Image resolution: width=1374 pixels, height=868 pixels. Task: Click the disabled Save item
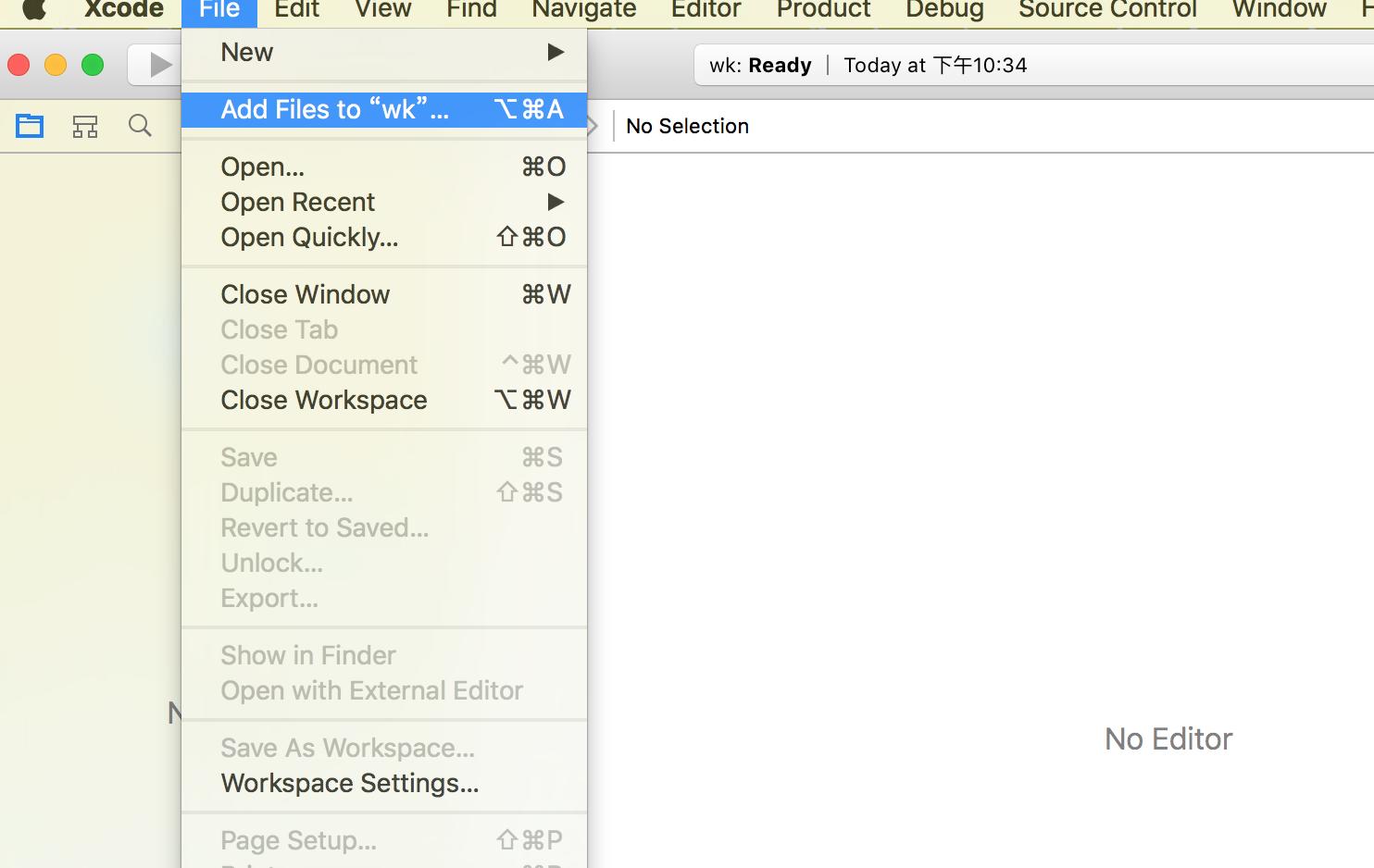pyautogui.click(x=384, y=457)
